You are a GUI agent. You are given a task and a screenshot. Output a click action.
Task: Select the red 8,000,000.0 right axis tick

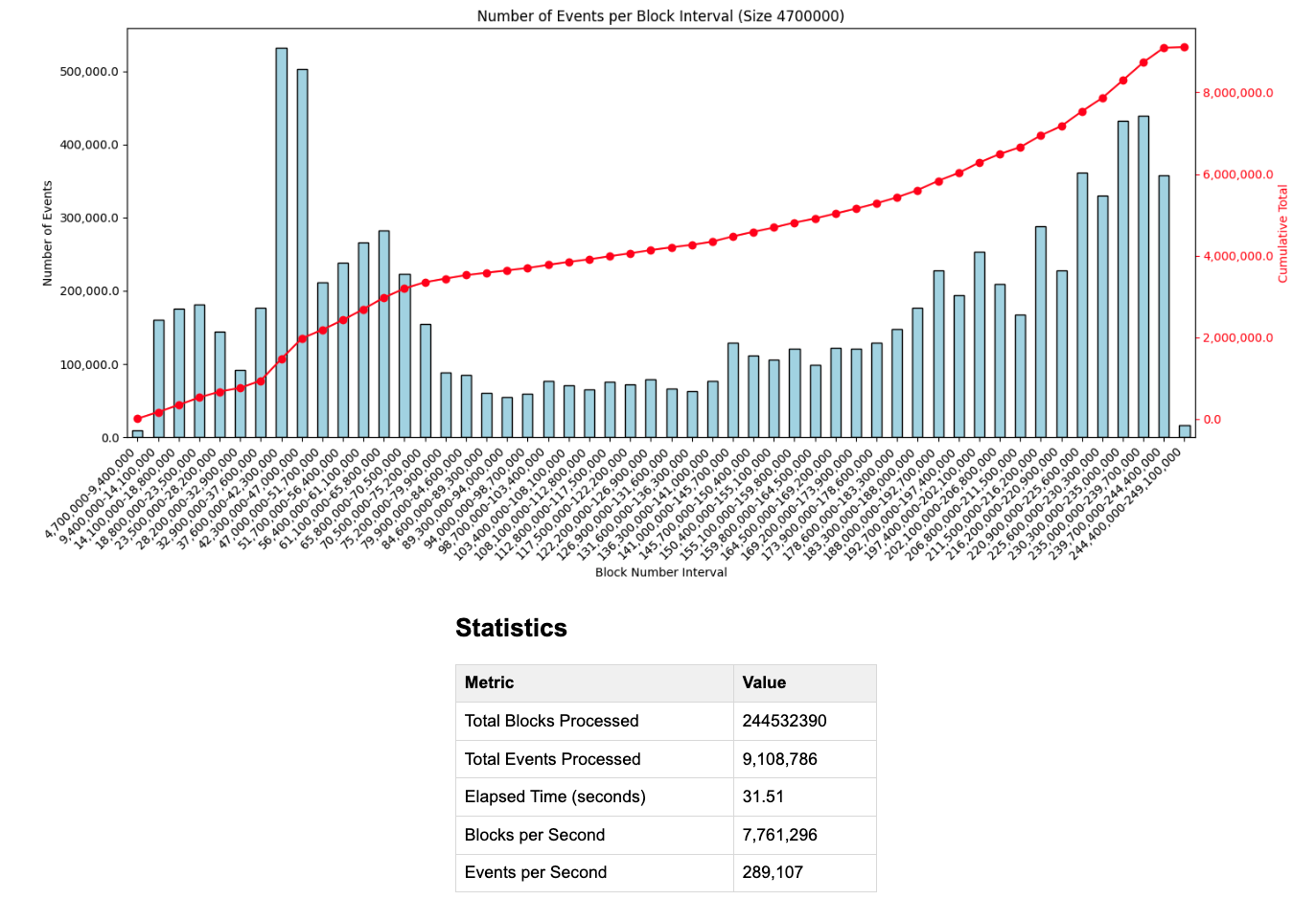point(1238,93)
